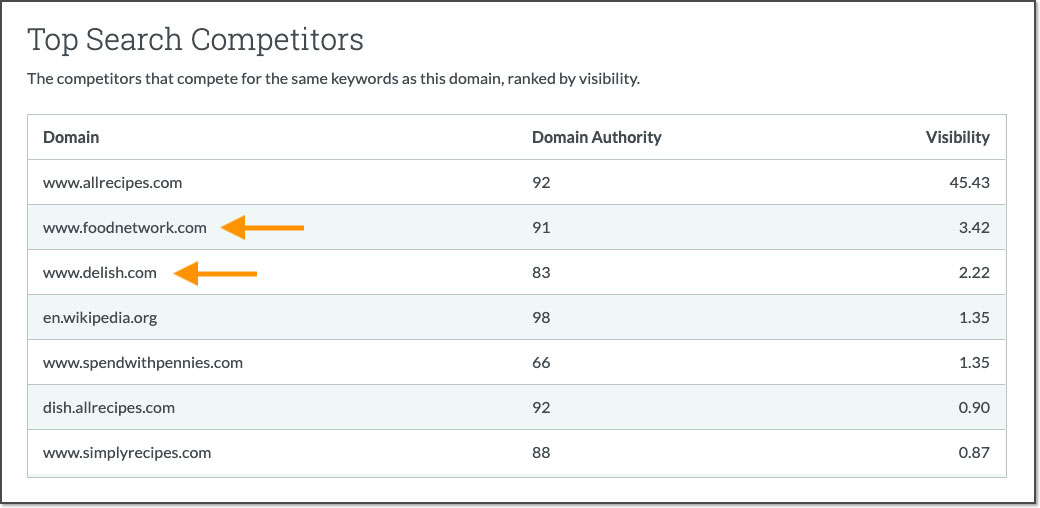This screenshot has width=1040, height=508.
Task: Select the 0.87 visibility value
Action: click(x=973, y=453)
